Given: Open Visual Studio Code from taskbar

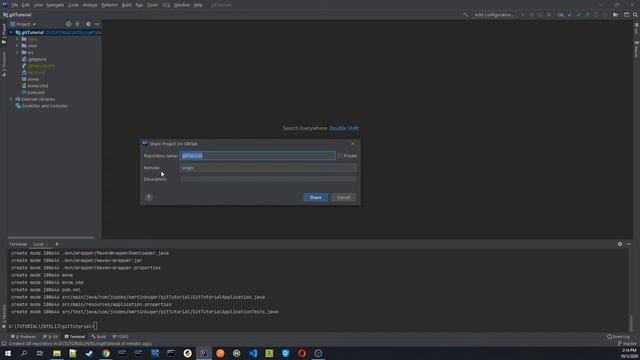Looking at the screenshot, I should (x=253, y=353).
